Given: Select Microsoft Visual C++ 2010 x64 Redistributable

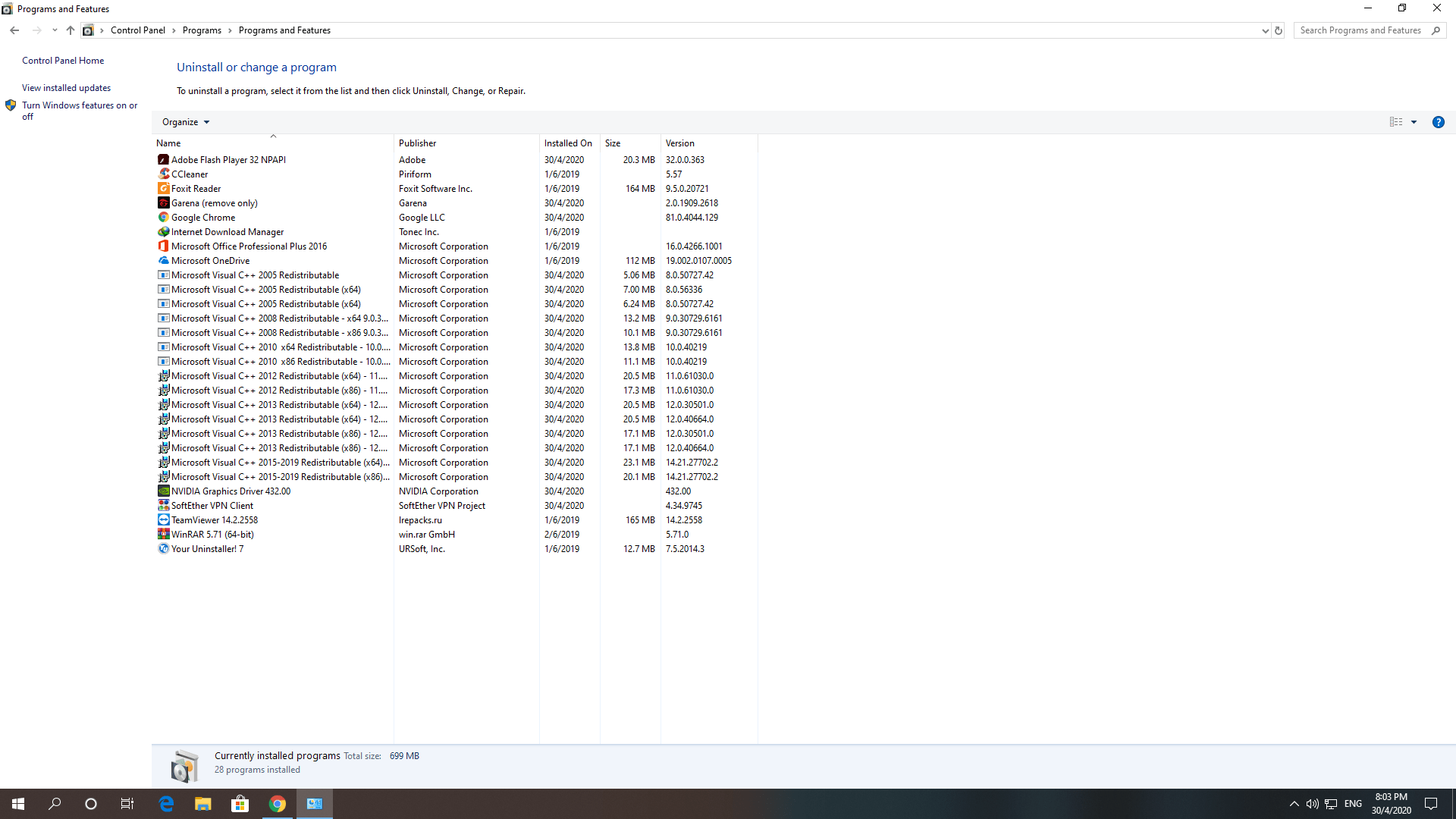Looking at the screenshot, I should [x=455, y=347].
